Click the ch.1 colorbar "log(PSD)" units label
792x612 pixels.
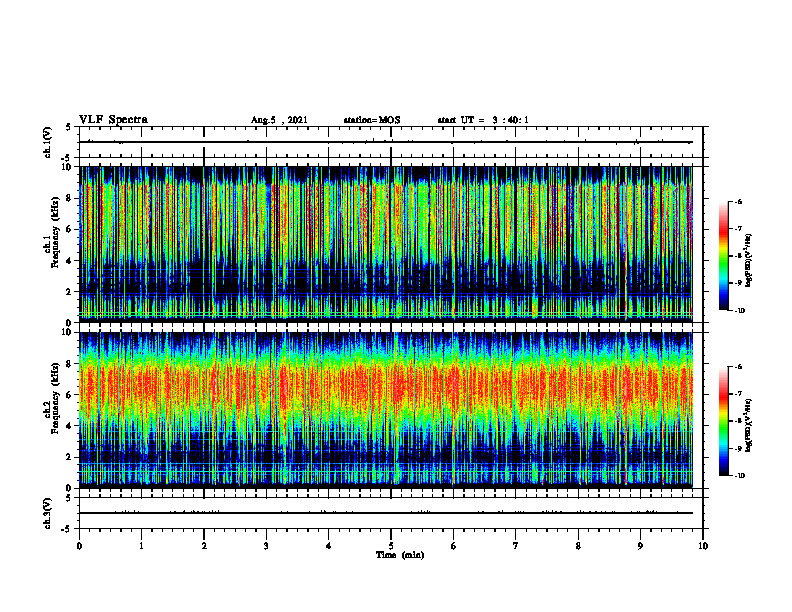[x=749, y=261]
